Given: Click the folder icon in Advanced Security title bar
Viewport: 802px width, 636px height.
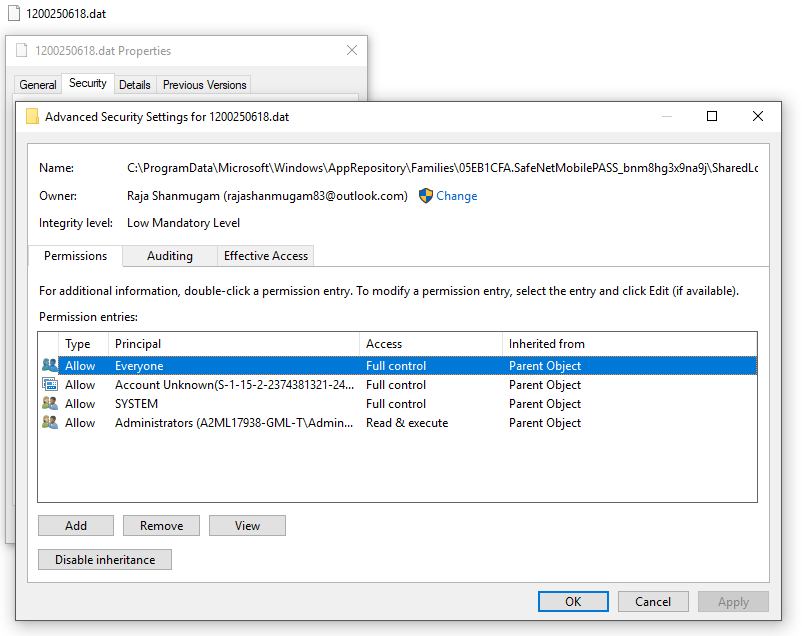Looking at the screenshot, I should click(x=32, y=116).
